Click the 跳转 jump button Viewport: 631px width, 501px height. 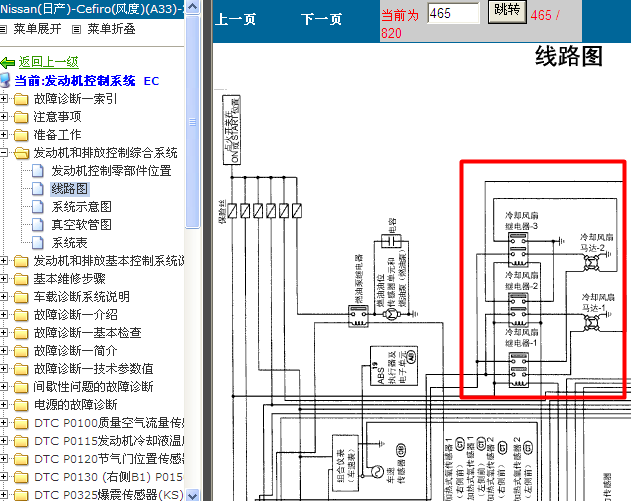pos(507,11)
